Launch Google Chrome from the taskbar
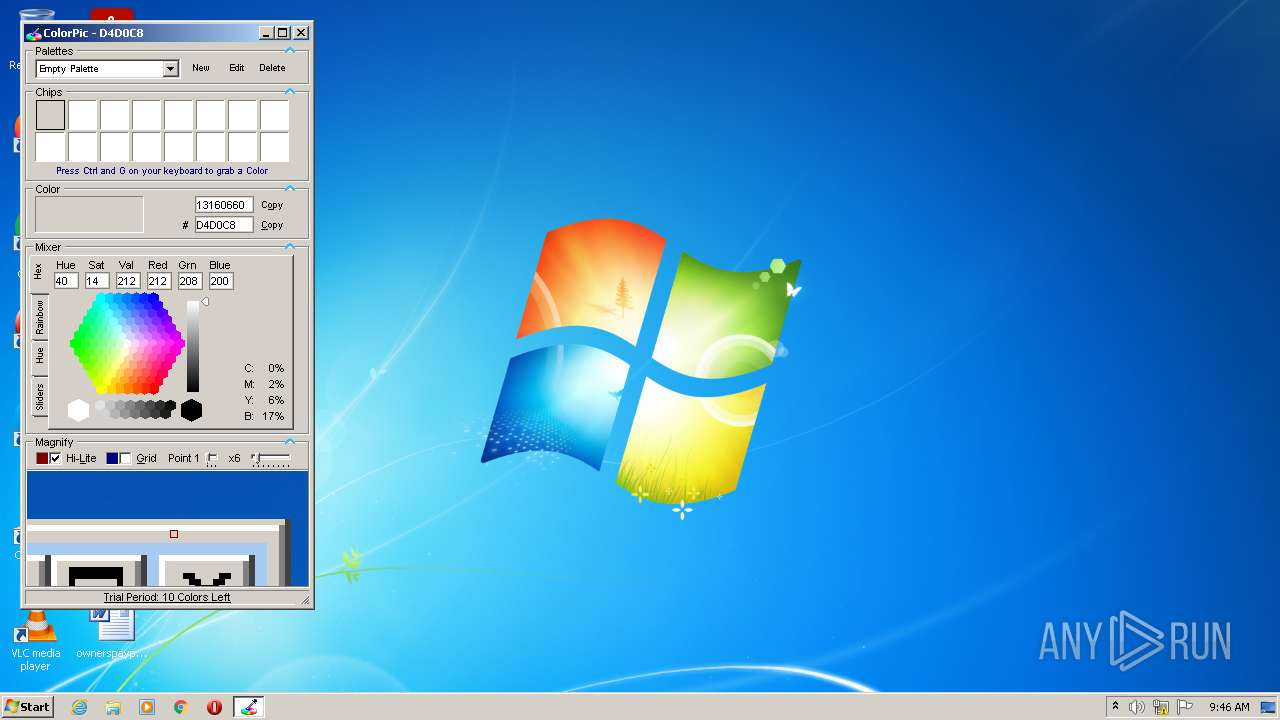 coord(181,707)
